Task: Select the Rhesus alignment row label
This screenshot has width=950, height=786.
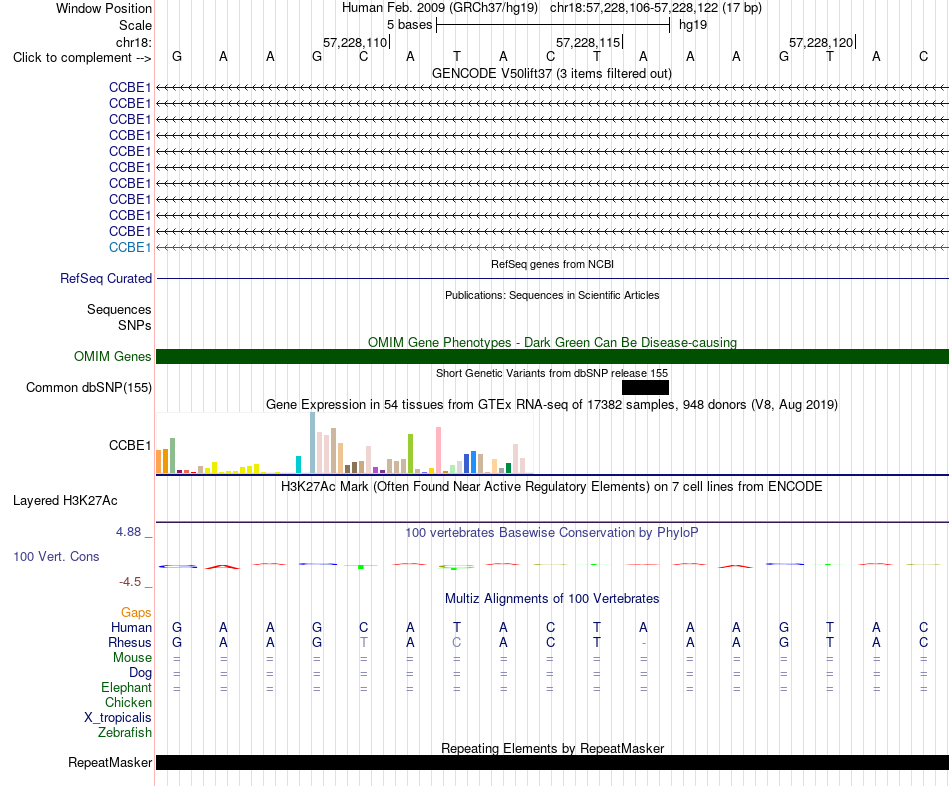Action: [130, 642]
